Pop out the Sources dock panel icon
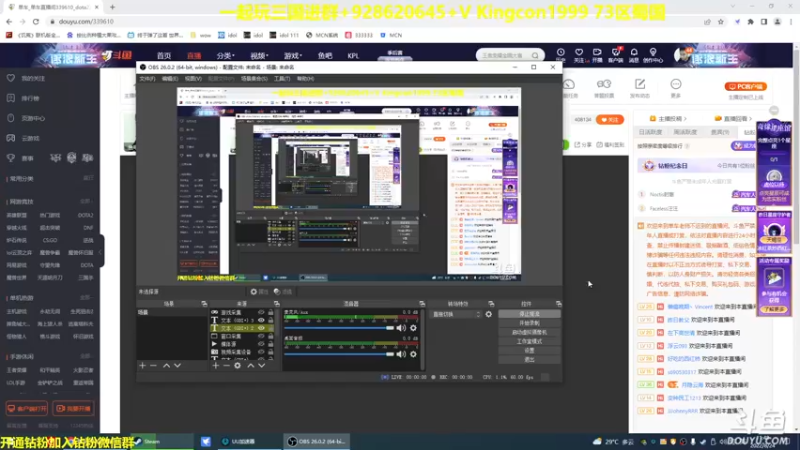 [277, 304]
